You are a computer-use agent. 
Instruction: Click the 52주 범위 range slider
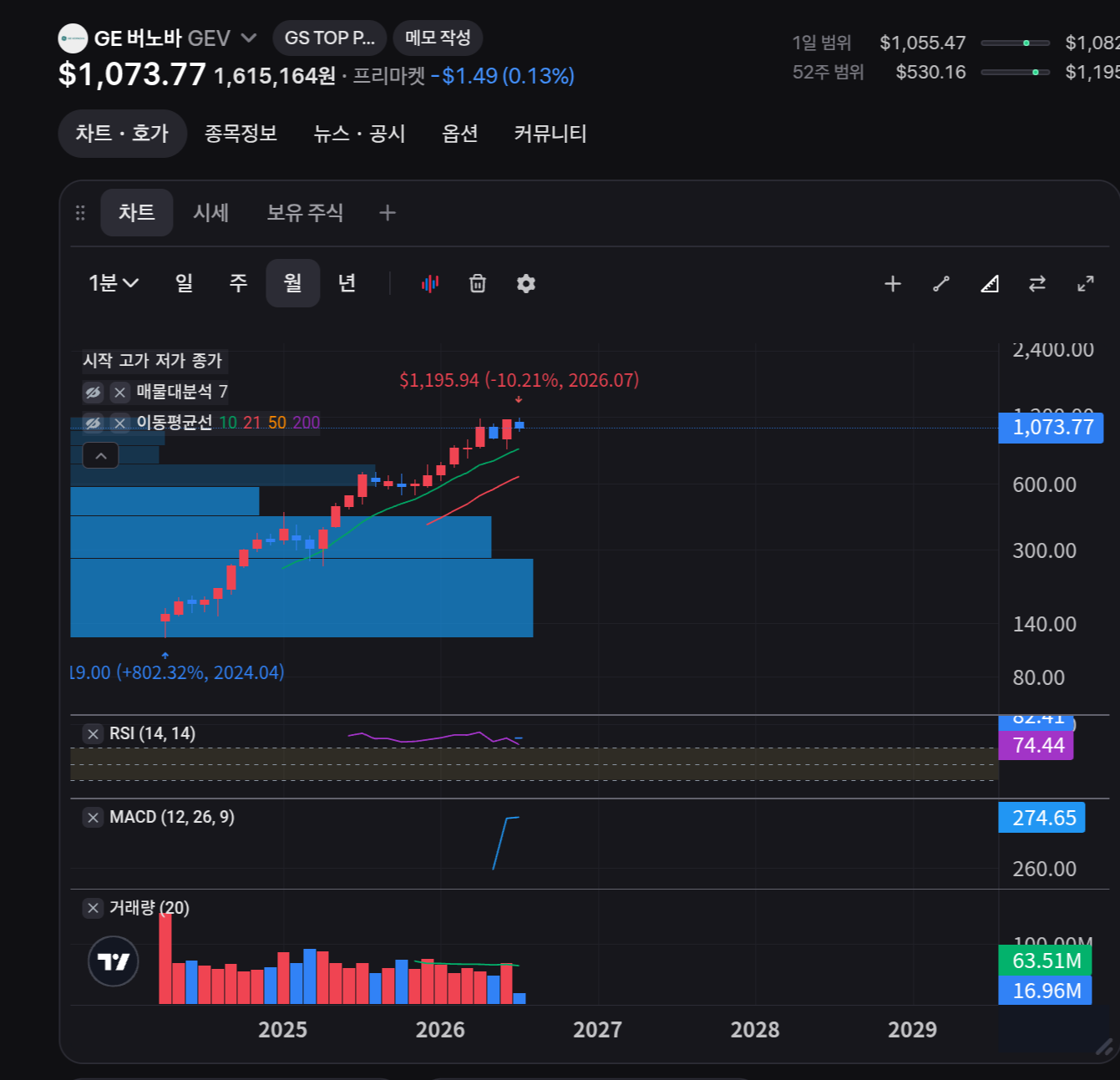click(1016, 73)
